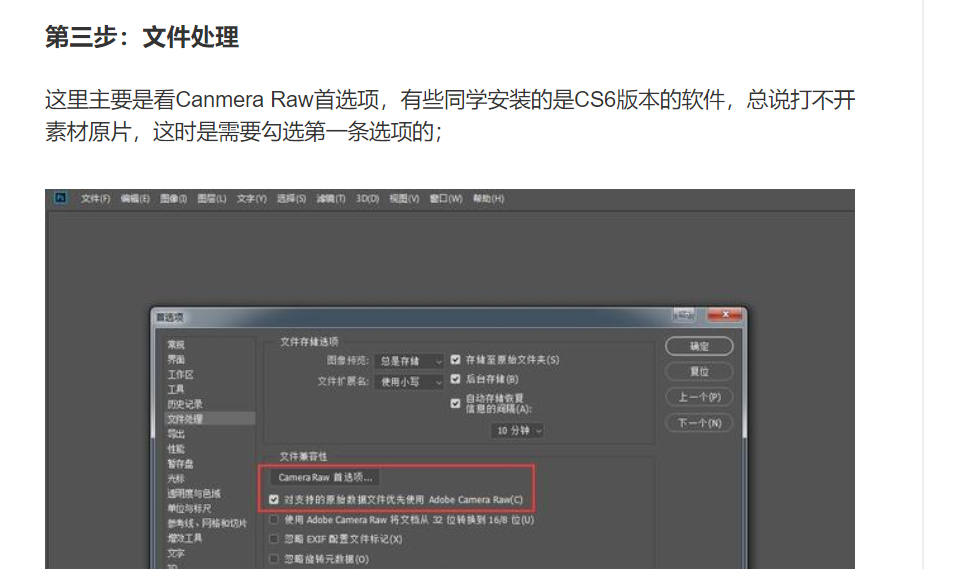Click the Photoshop Ps logo icon

click(x=60, y=198)
